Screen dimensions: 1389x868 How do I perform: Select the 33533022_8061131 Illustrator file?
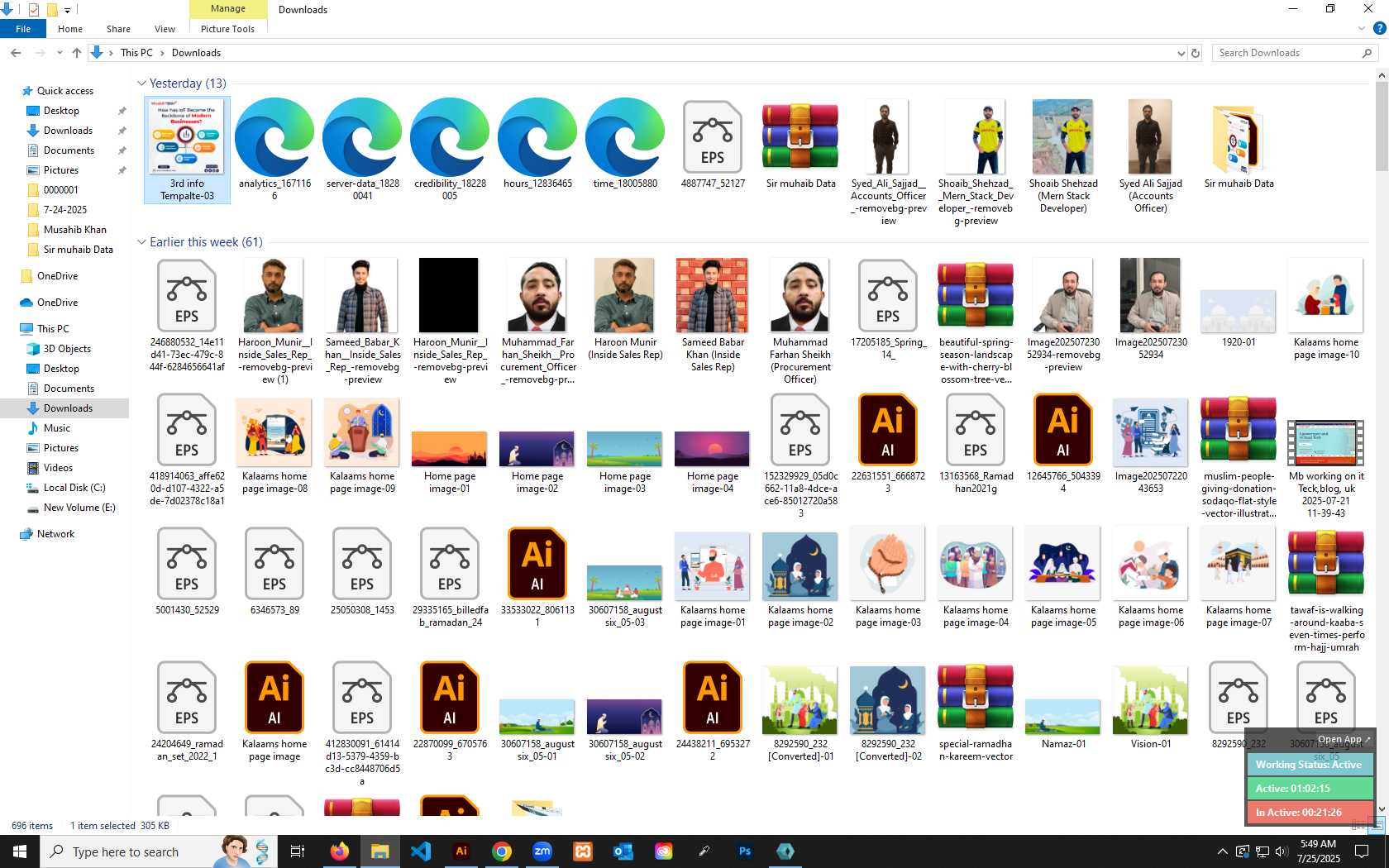537,564
